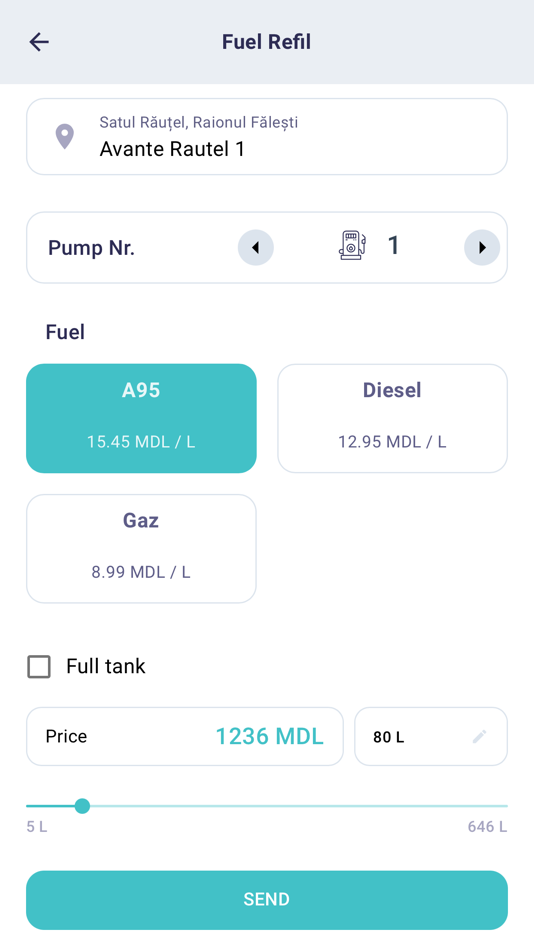
Task: Click the SEND button
Action: [267, 900]
